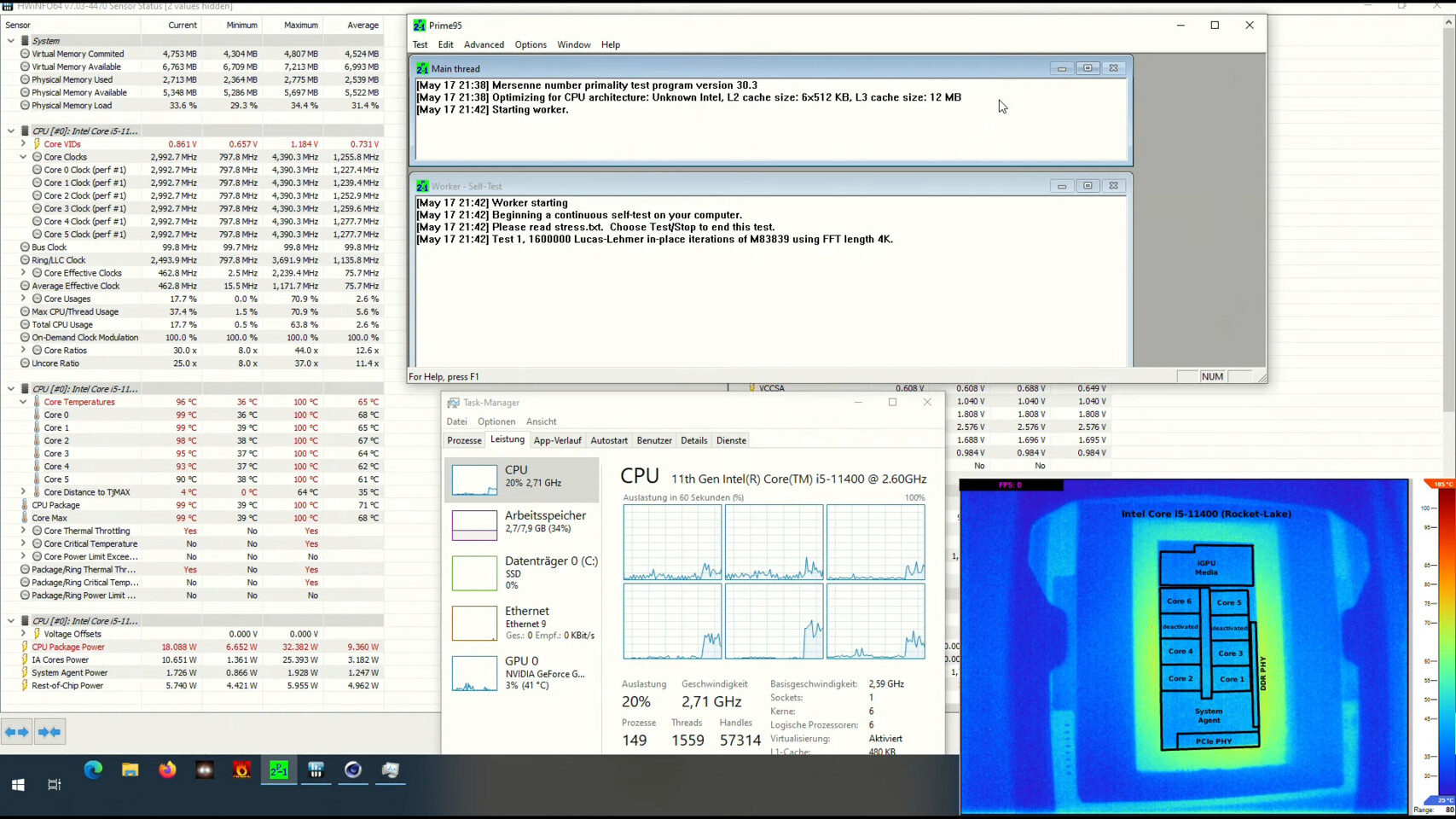Collapse the Core Temperatures group
The width and height of the screenshot is (1456, 819).
pyautogui.click(x=23, y=402)
